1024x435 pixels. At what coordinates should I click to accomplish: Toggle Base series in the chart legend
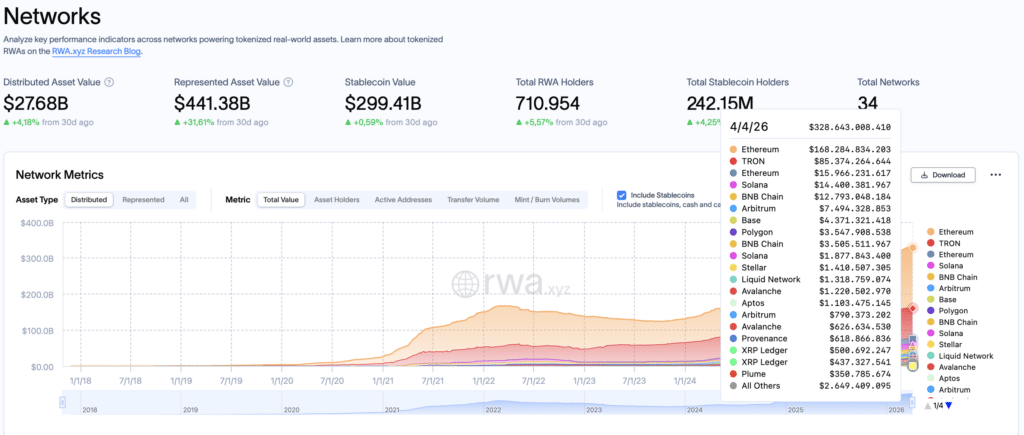pos(941,299)
